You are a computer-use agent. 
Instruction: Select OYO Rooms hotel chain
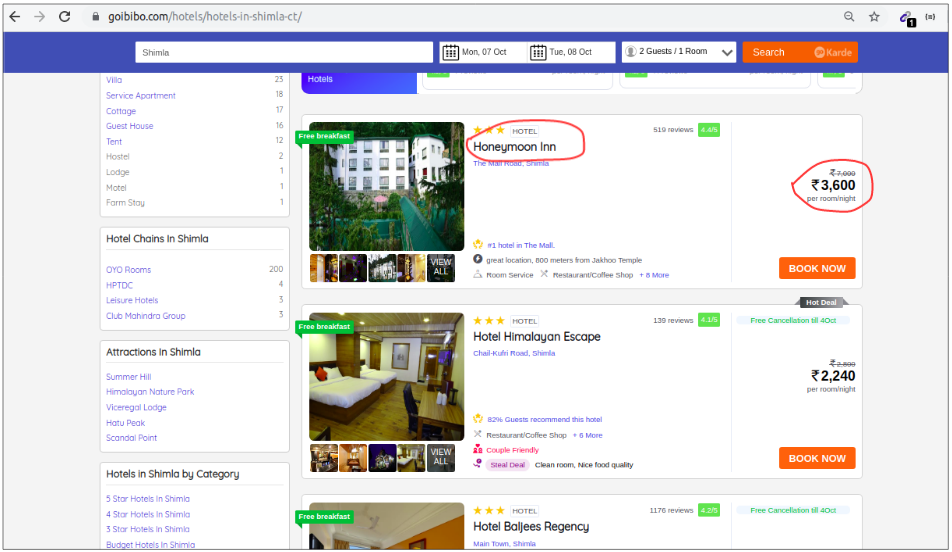(128, 270)
